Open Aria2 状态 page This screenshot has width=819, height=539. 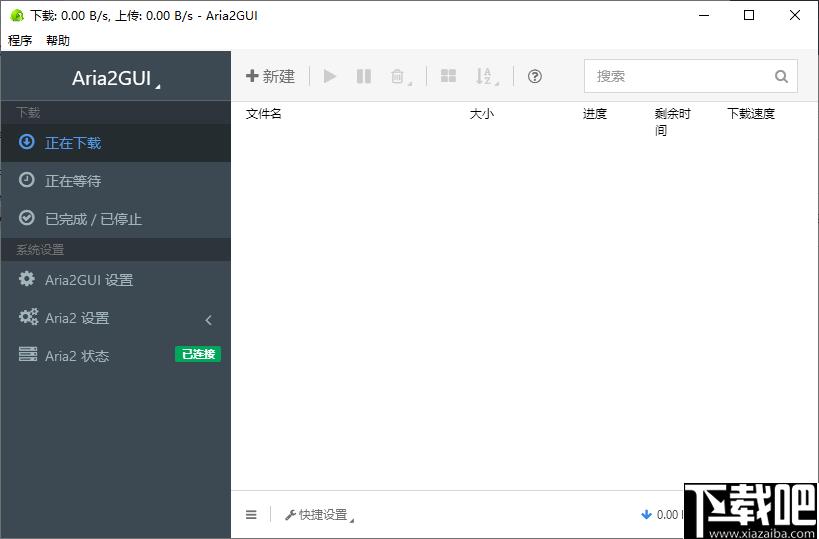click(115, 356)
